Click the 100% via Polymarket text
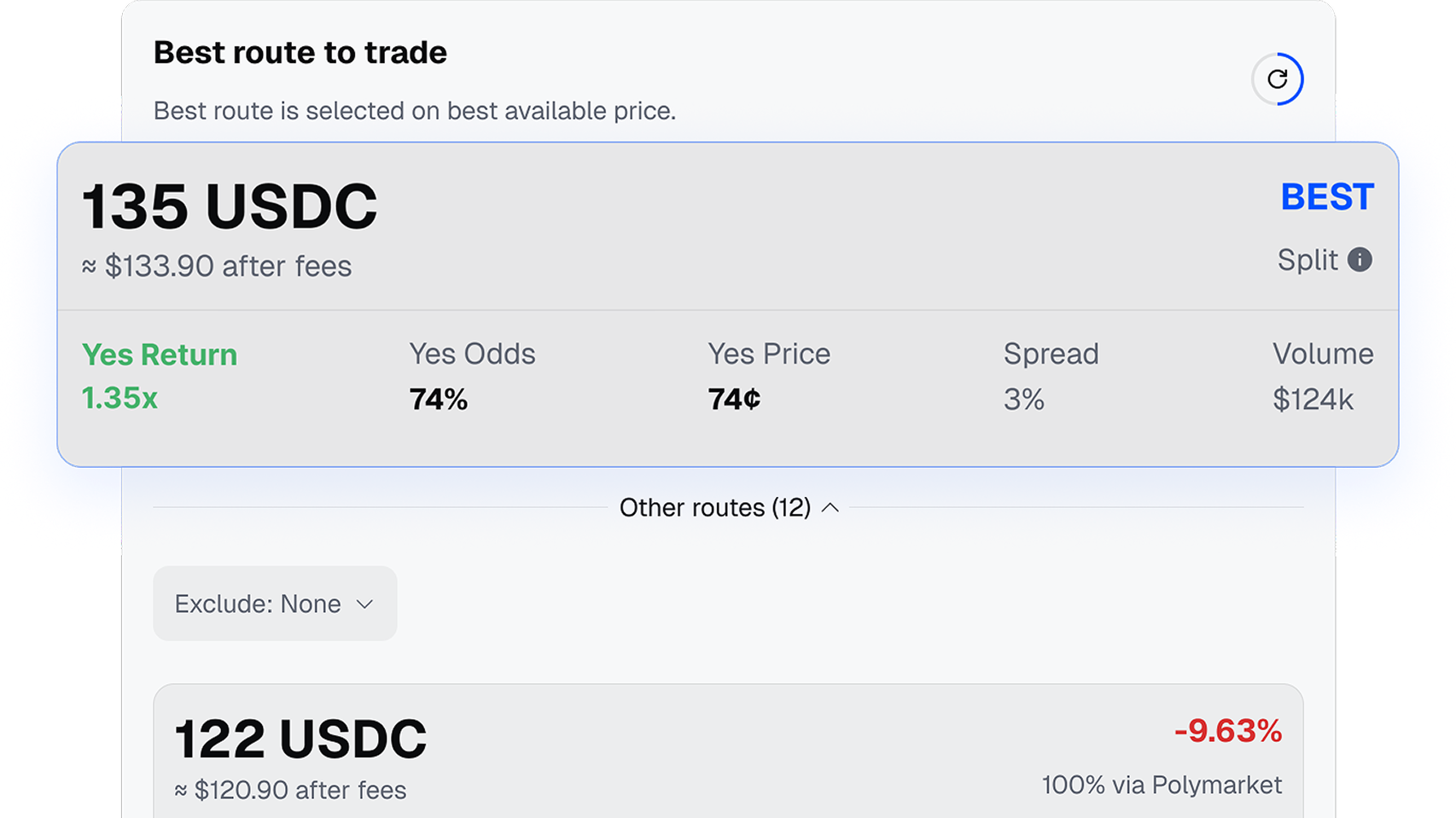 pos(1162,785)
